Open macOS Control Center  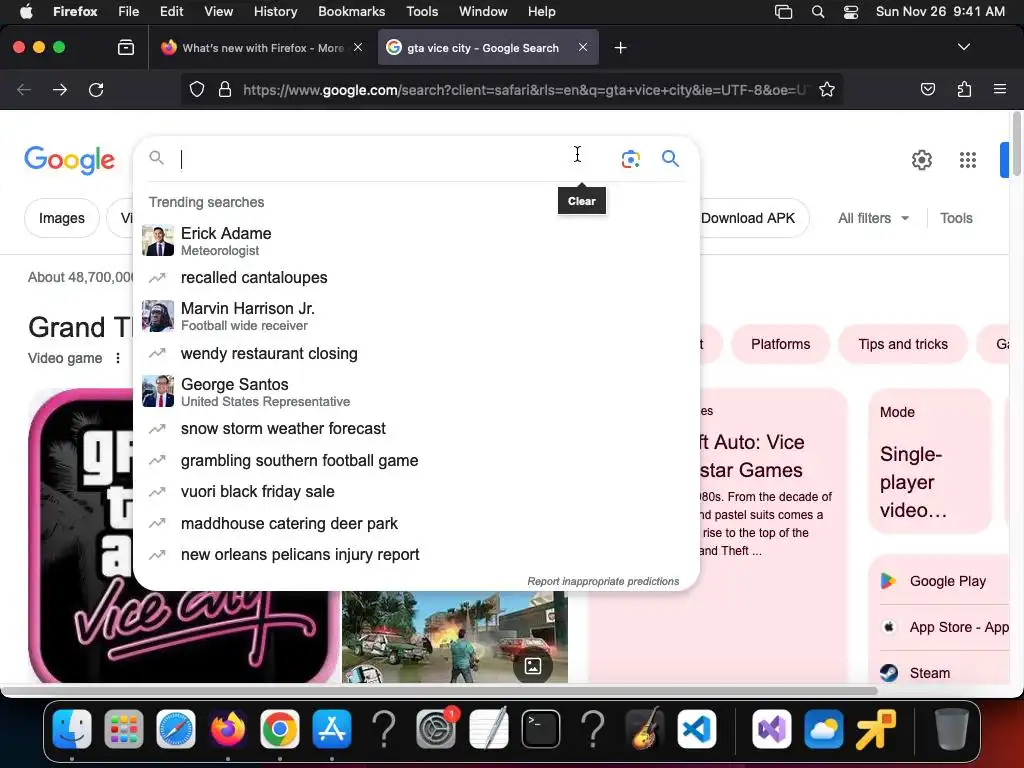[x=851, y=12]
